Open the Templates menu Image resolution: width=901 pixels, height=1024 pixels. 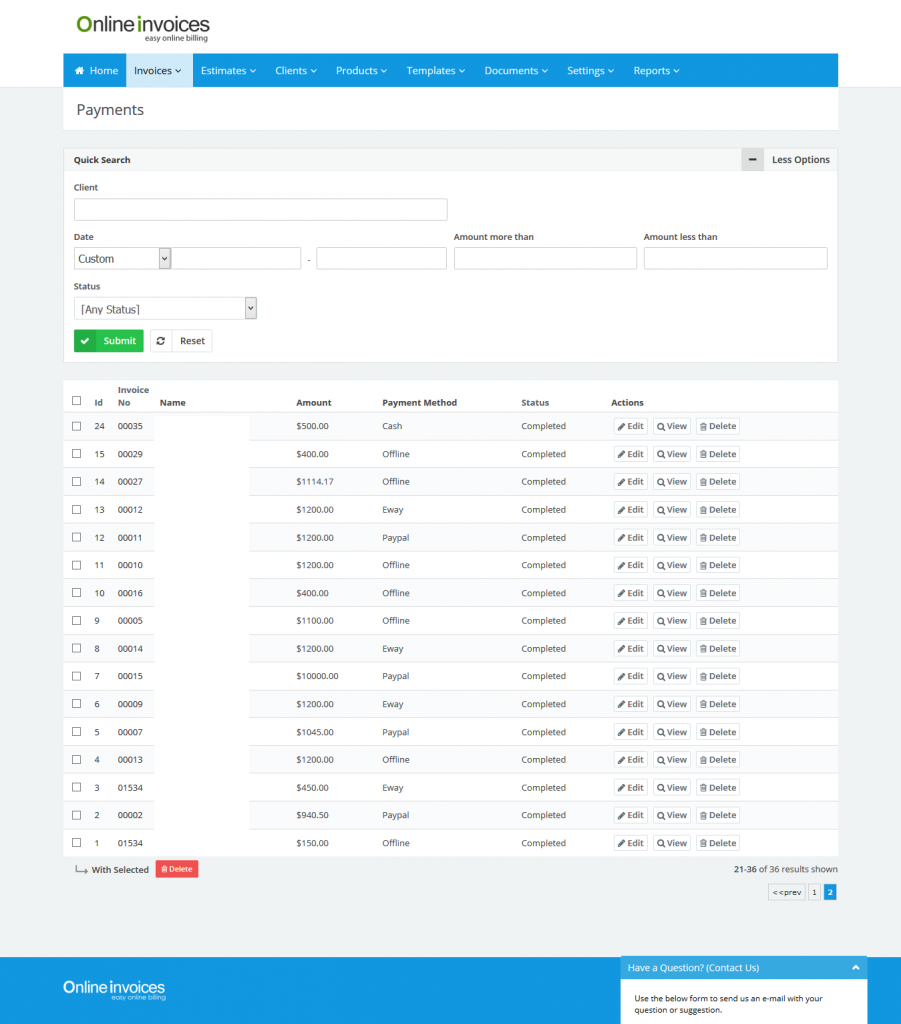point(436,71)
